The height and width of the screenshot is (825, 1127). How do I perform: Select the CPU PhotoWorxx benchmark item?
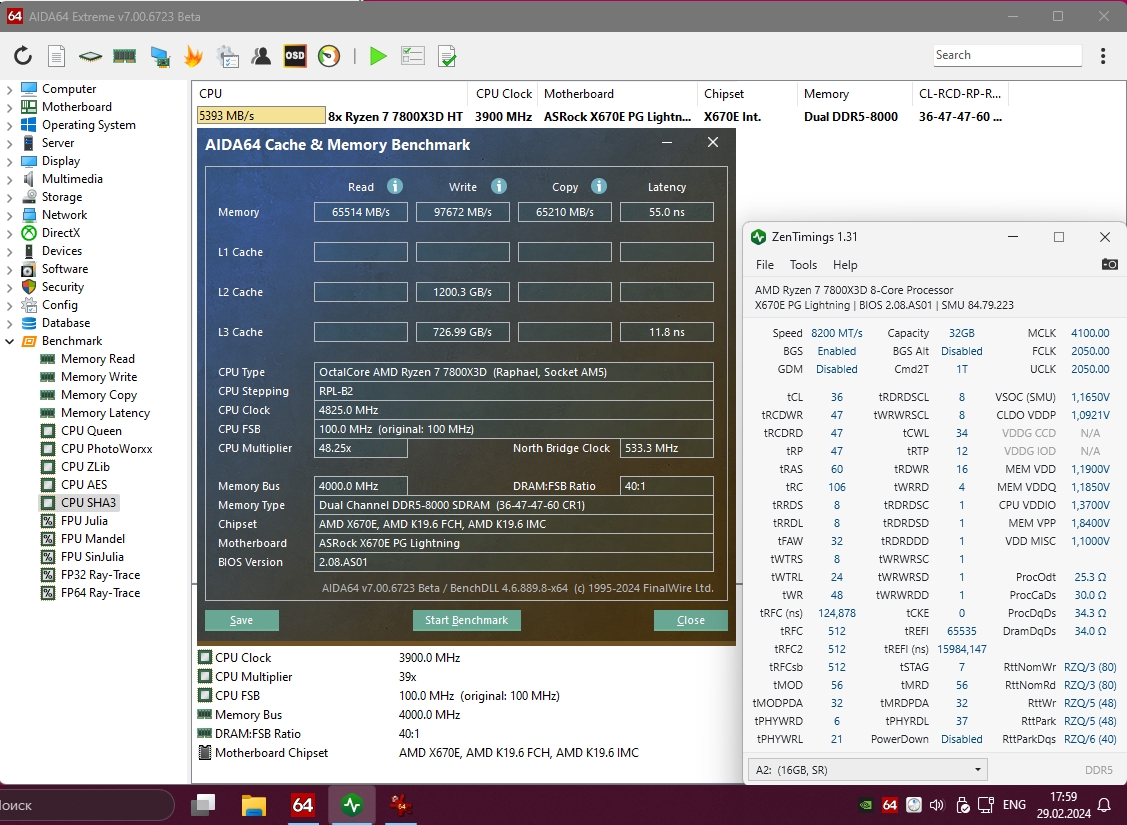[106, 448]
